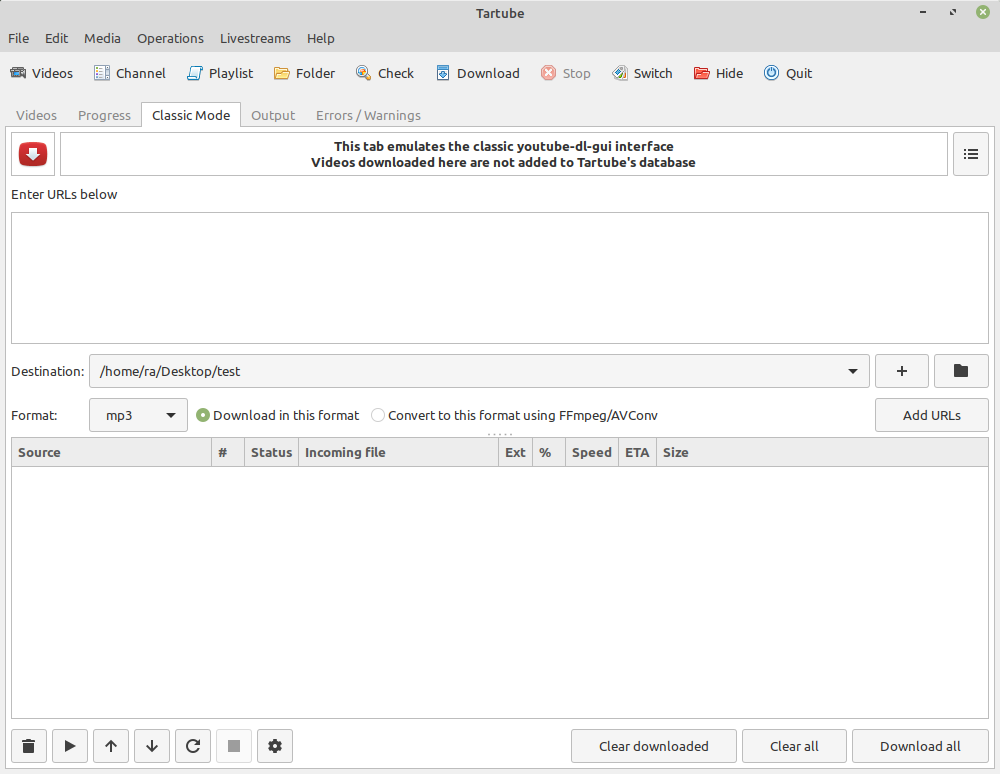The width and height of the screenshot is (1000, 774).
Task: Click the Clear all button
Action: pyautogui.click(x=794, y=746)
